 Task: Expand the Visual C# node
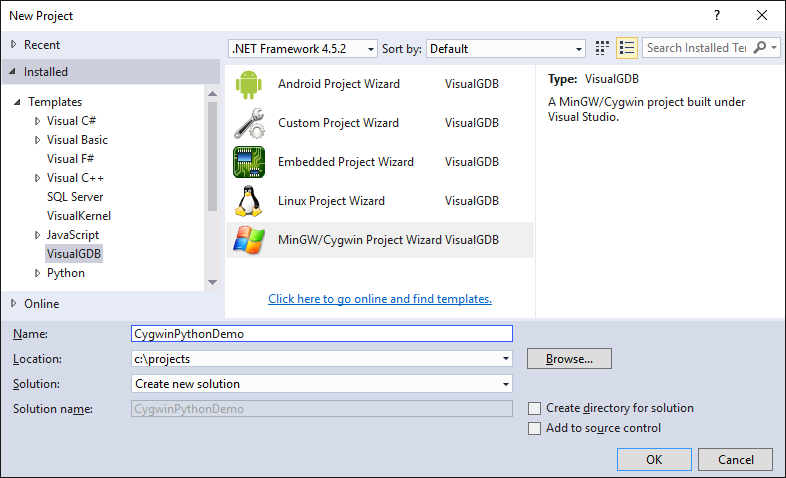(x=38, y=121)
